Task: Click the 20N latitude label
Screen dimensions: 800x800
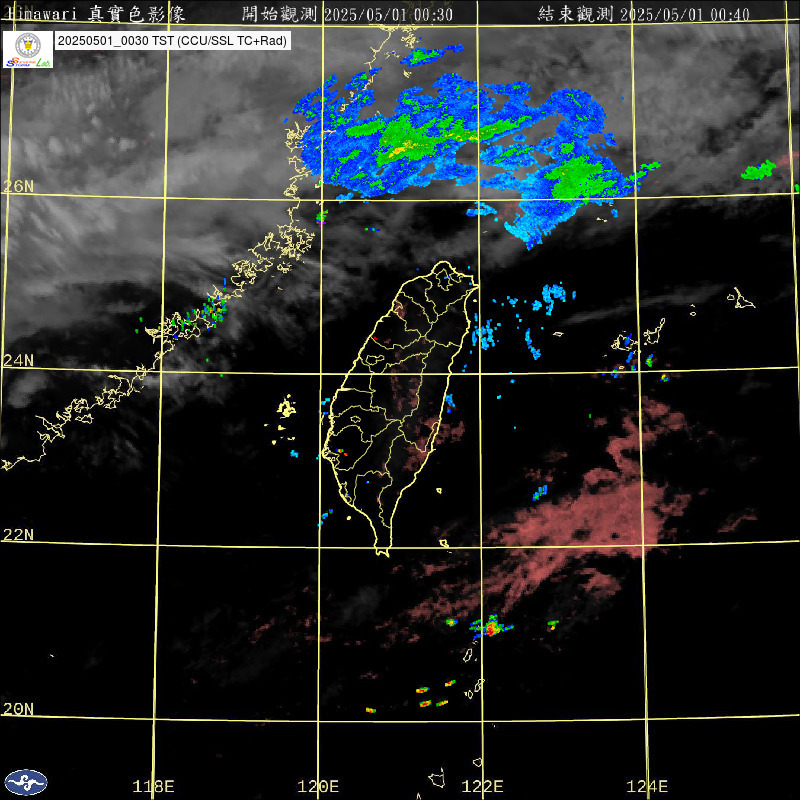Action: [18, 709]
